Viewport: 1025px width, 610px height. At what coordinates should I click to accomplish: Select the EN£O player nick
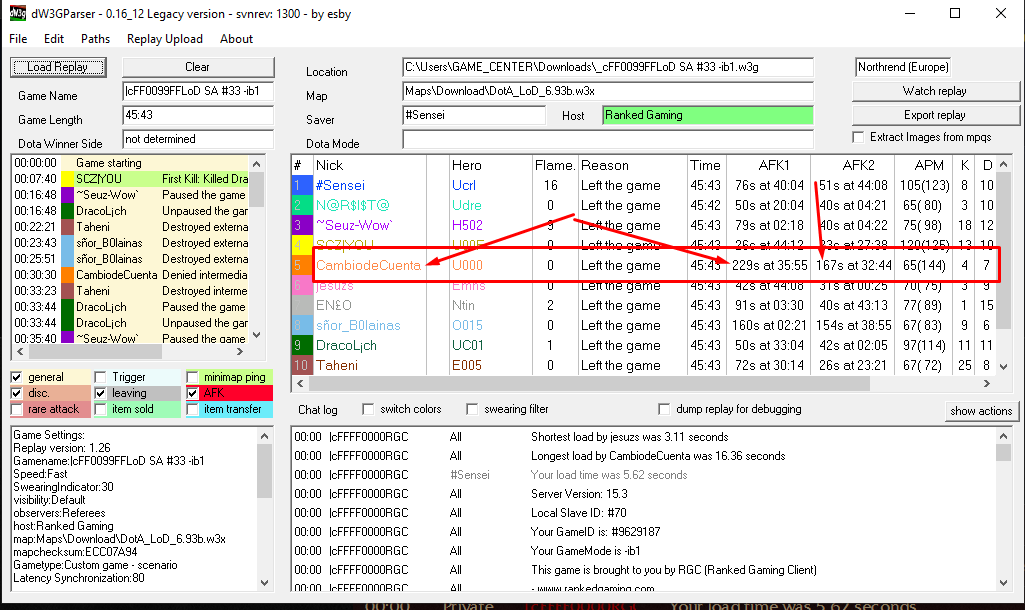[x=334, y=305]
